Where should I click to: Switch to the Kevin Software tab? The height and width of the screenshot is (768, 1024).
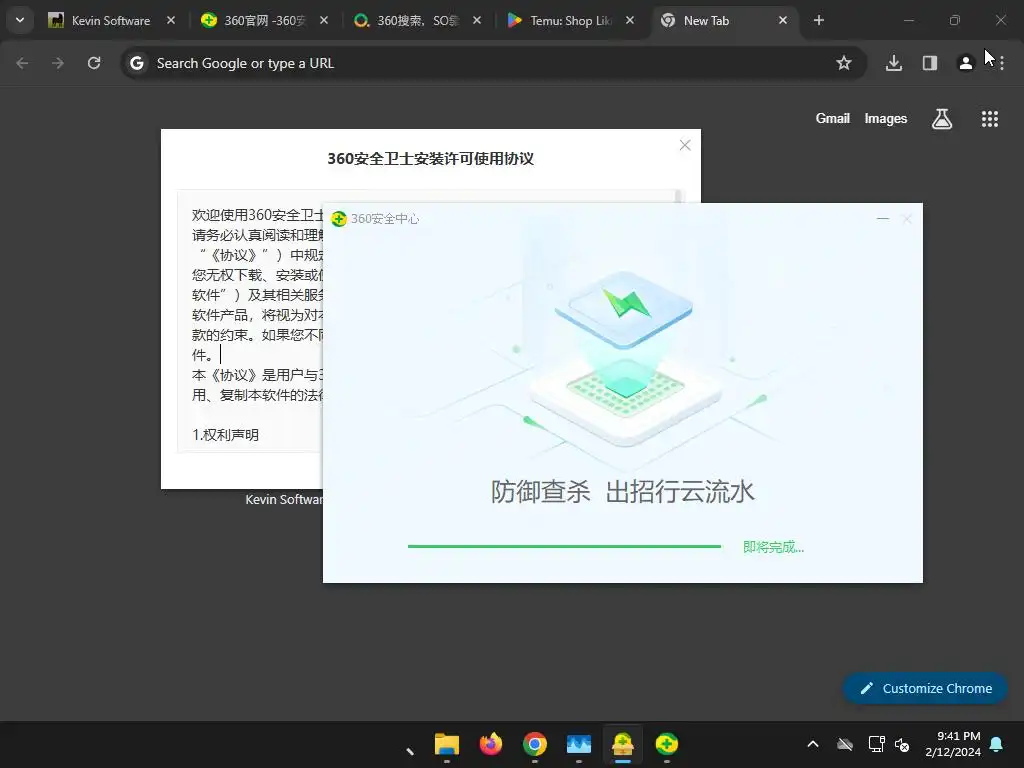(x=111, y=20)
